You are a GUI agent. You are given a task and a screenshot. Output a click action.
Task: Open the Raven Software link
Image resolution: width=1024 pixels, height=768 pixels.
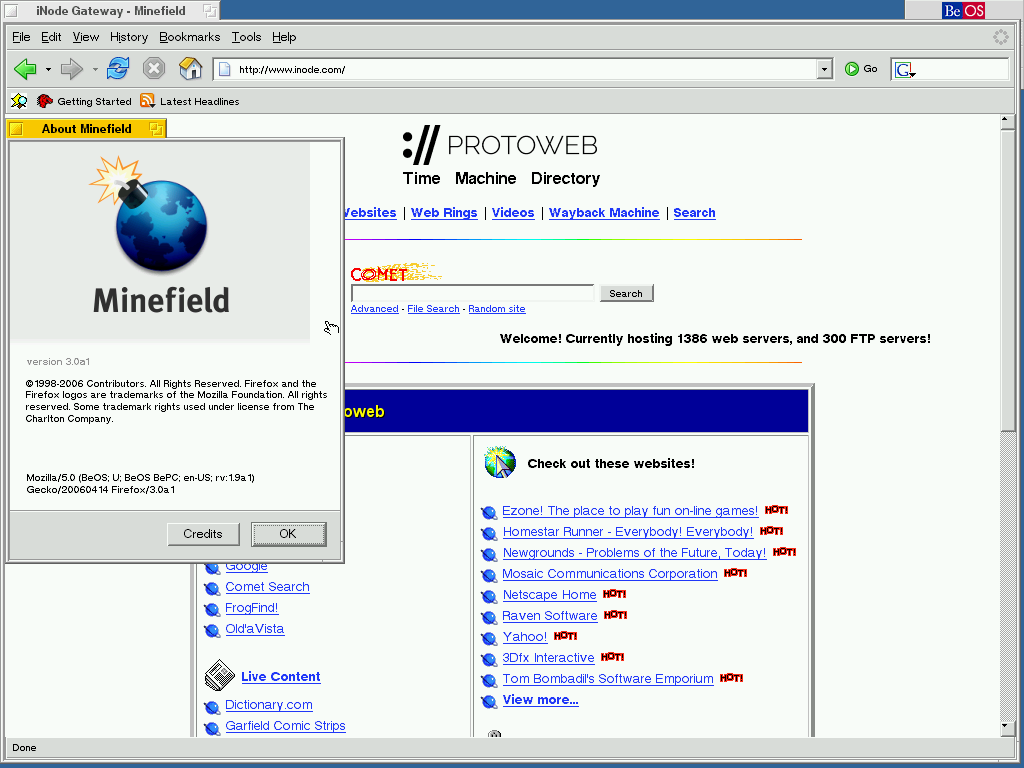coord(550,616)
